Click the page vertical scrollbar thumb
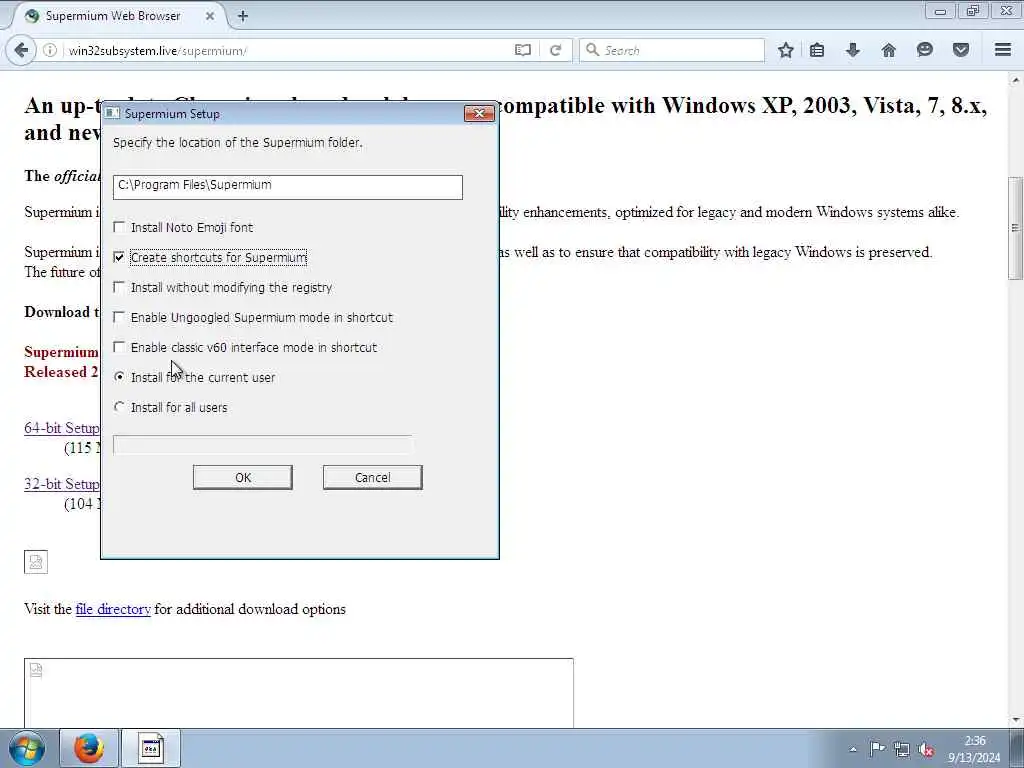This screenshot has height=768, width=1024. point(1016,227)
